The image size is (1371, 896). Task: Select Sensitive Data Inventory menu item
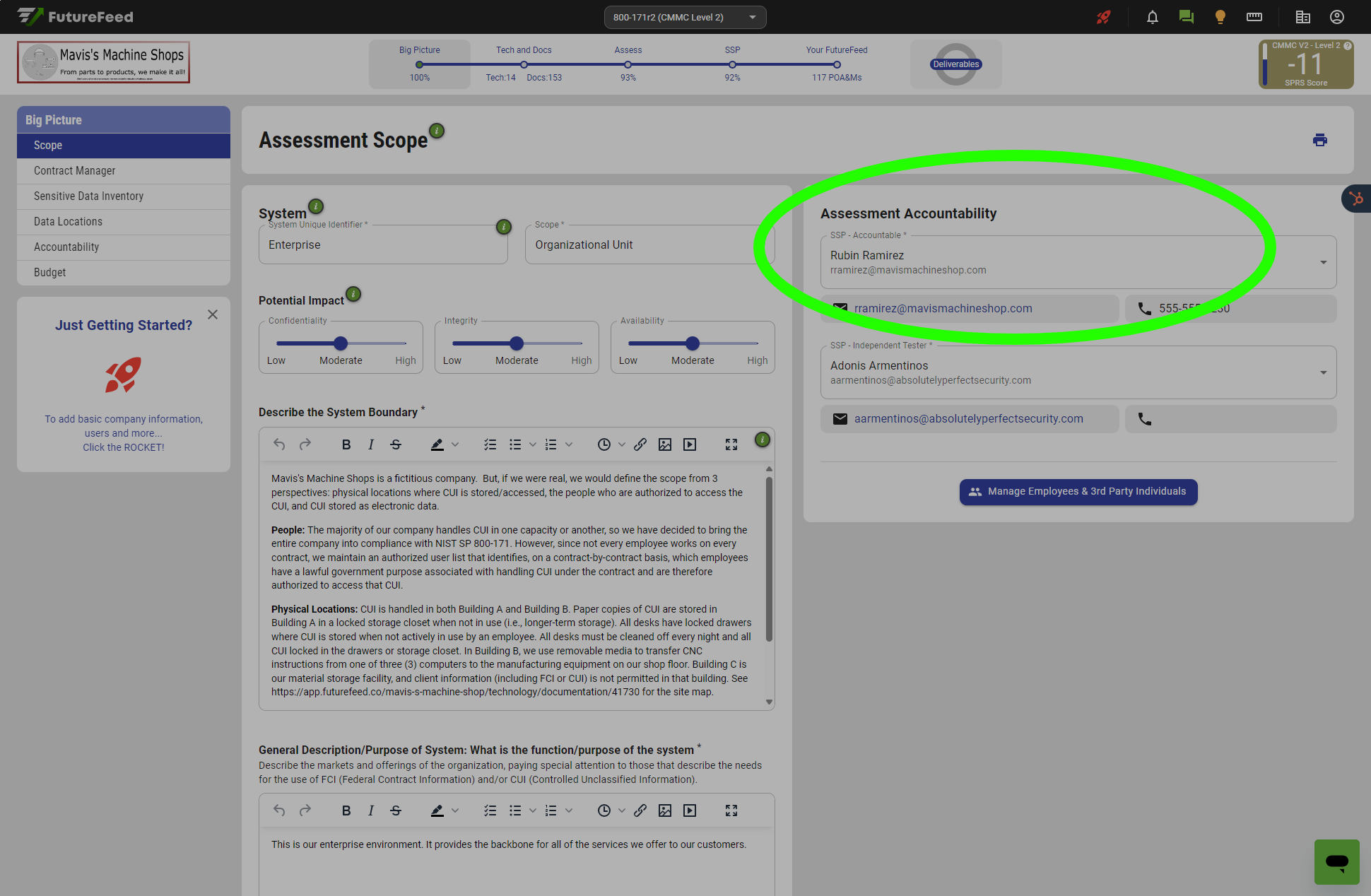[88, 196]
